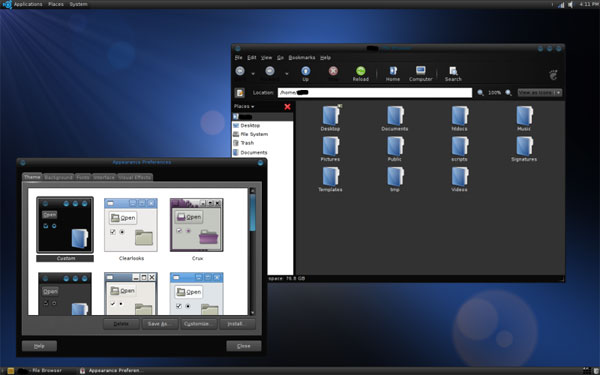Close the Places side pane

click(x=287, y=107)
